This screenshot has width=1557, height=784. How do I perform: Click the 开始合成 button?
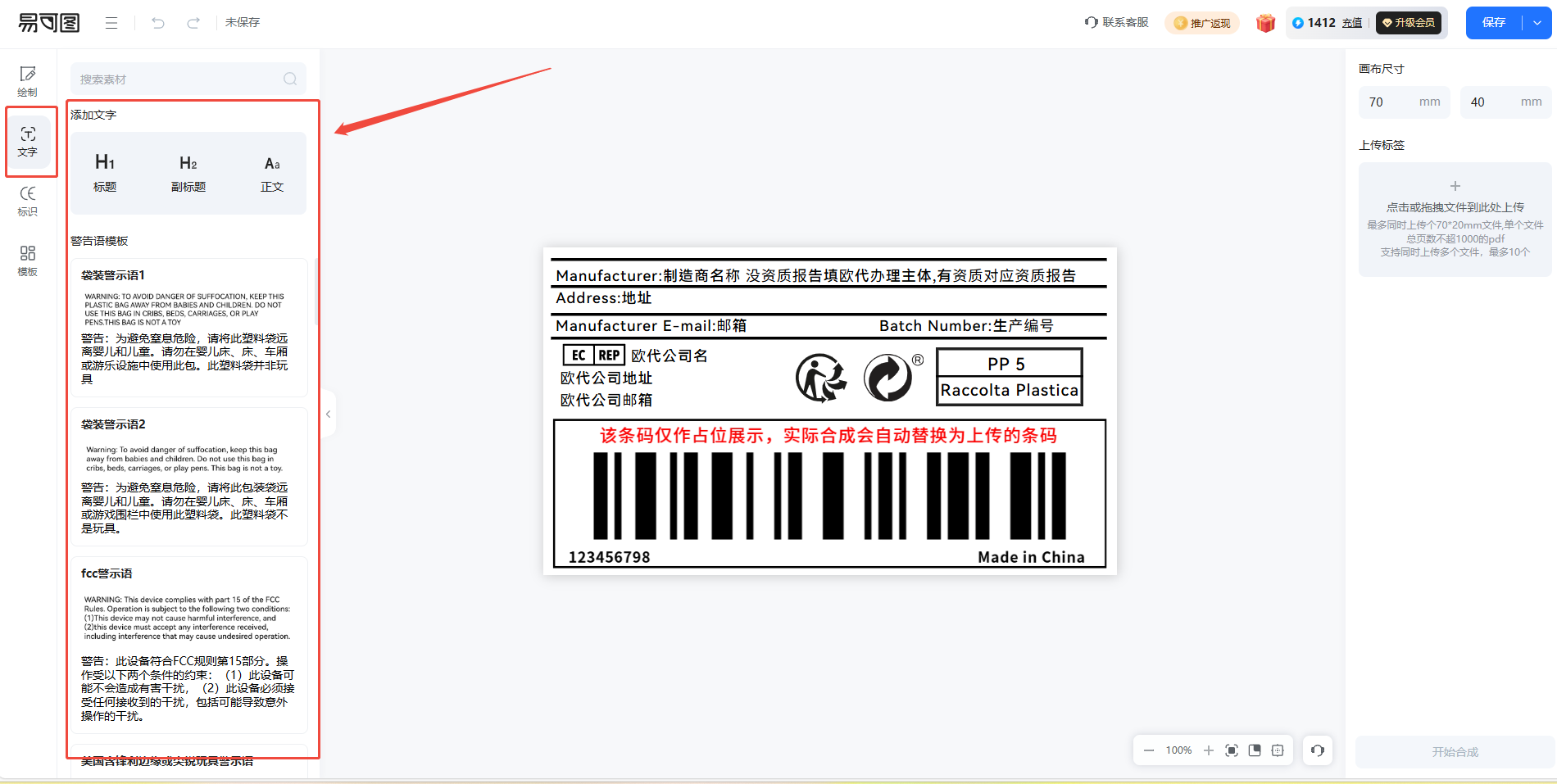pos(1455,751)
